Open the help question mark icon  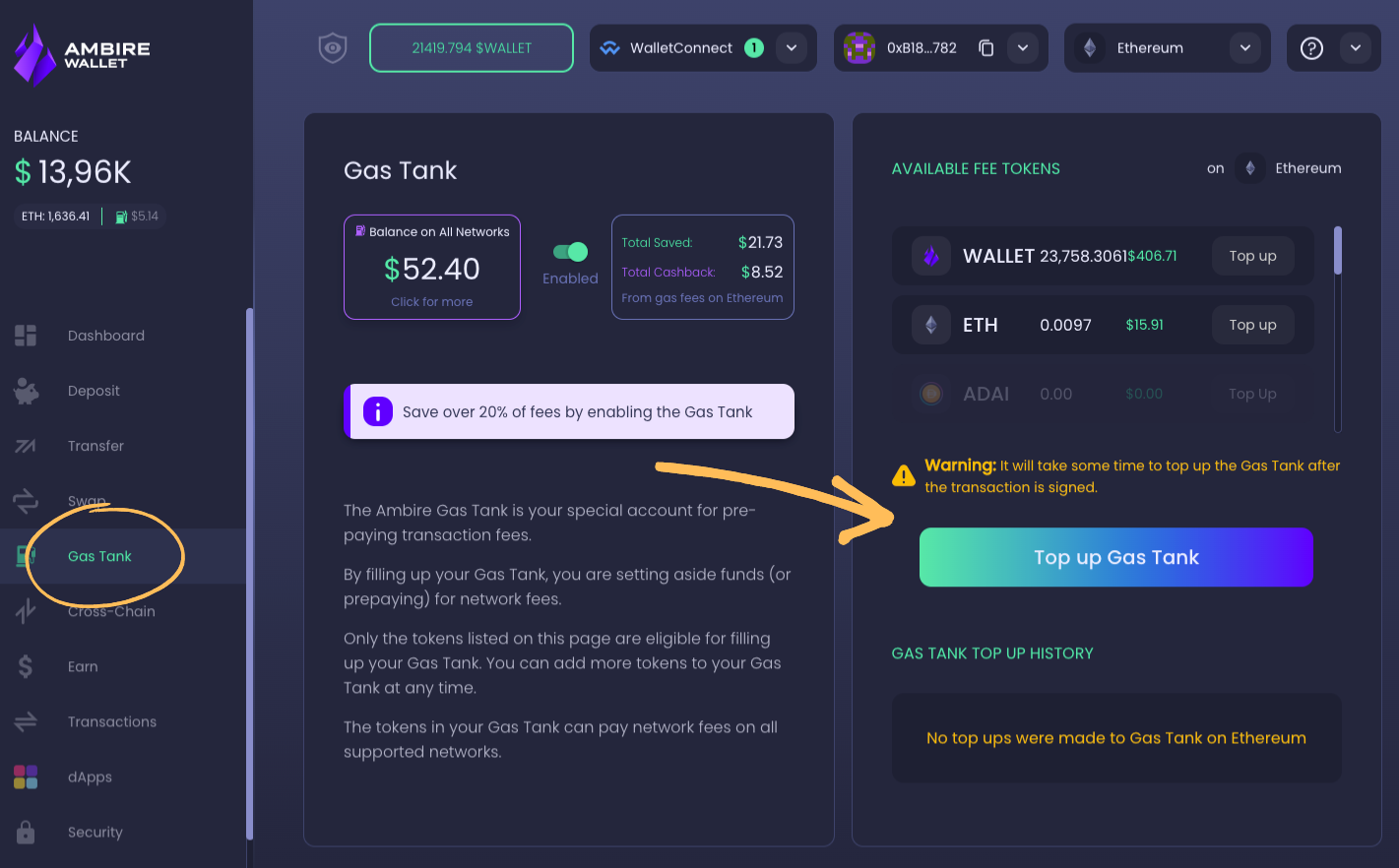pos(1311,48)
